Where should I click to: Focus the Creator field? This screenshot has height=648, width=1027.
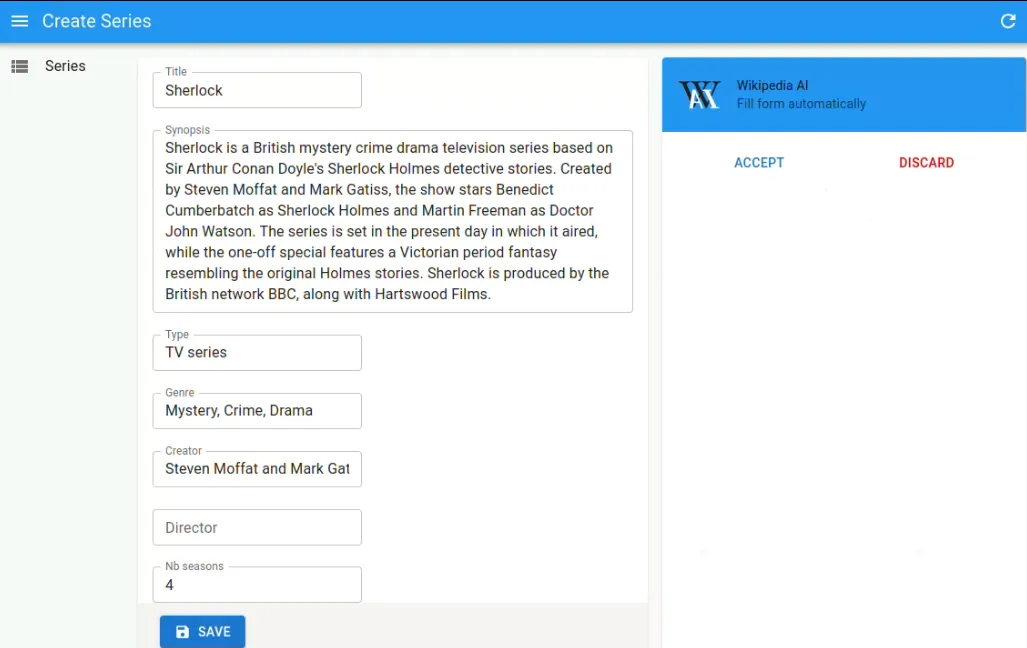point(257,468)
